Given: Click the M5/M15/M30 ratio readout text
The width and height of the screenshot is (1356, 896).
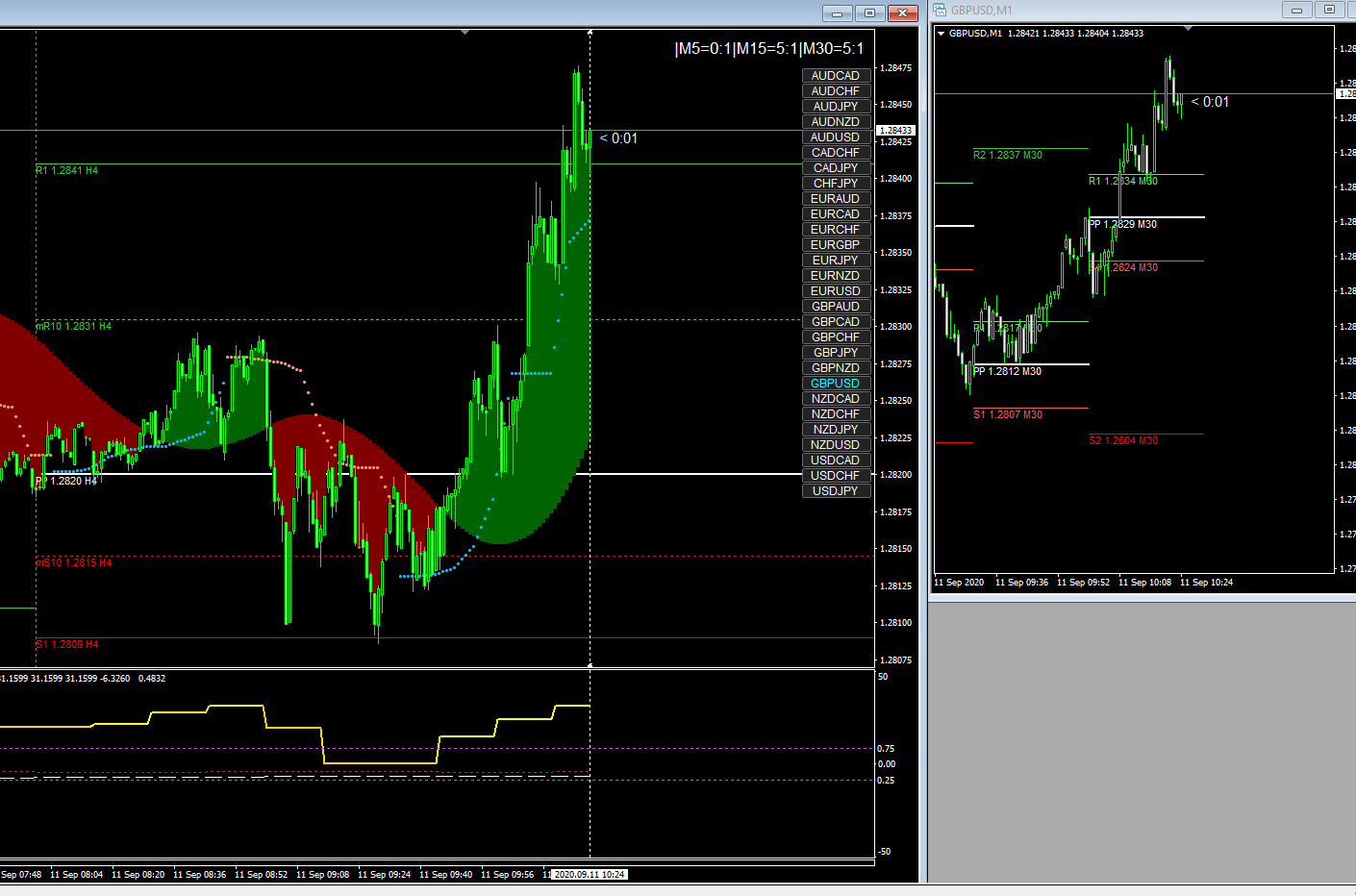Looking at the screenshot, I should point(769,49).
